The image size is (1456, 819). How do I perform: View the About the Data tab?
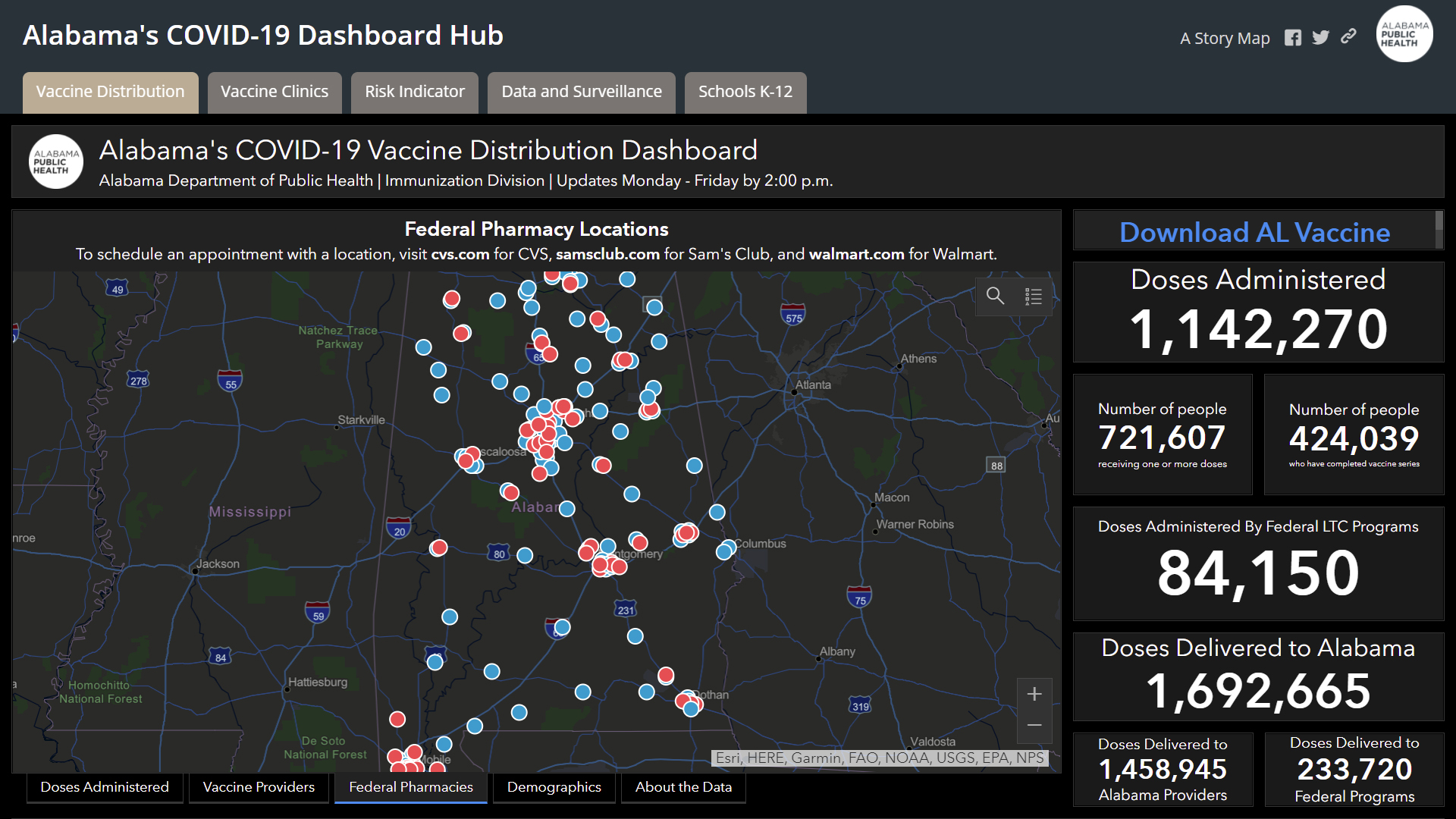tap(683, 787)
